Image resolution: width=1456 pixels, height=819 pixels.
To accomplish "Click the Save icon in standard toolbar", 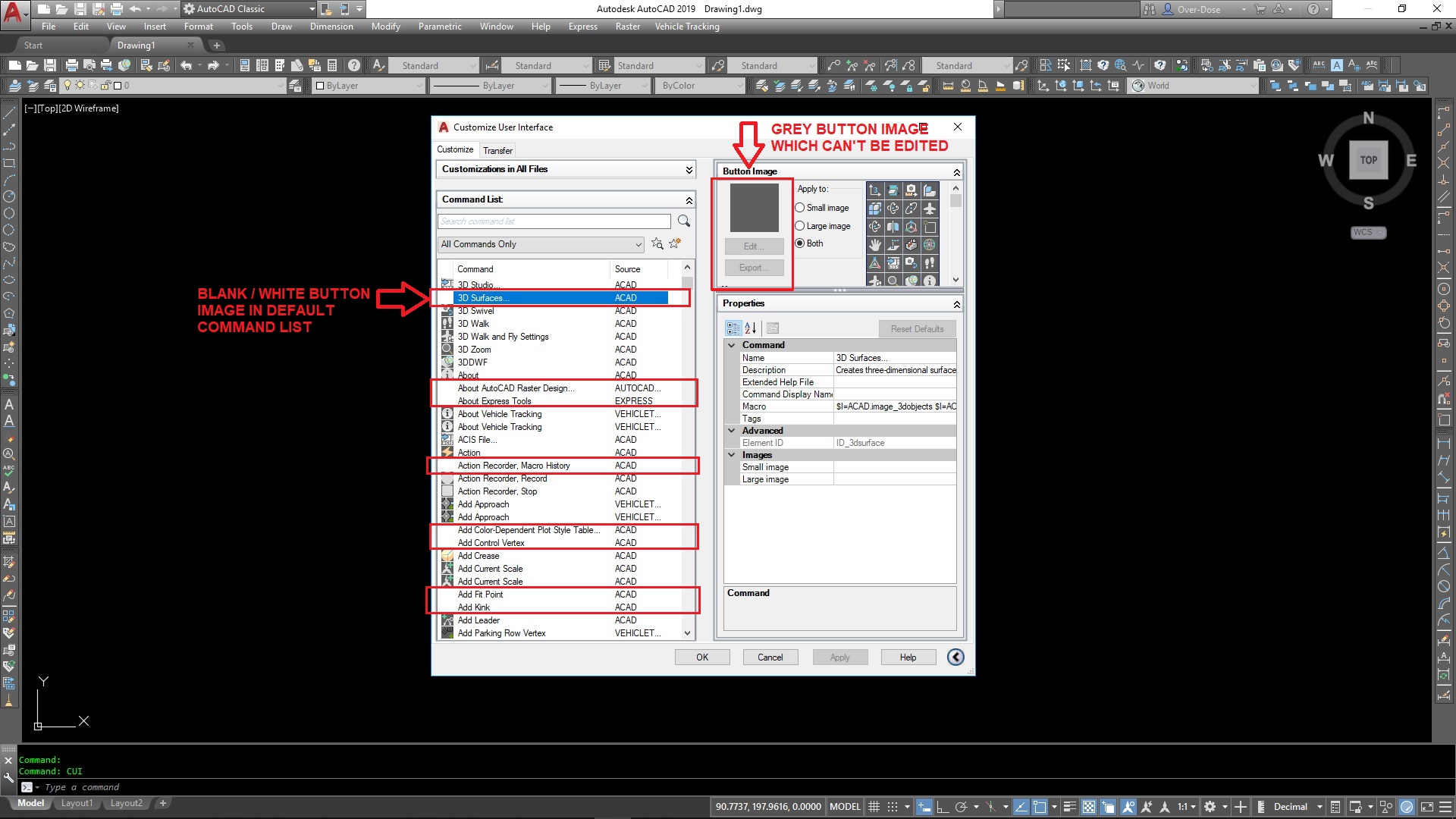I will click(50, 65).
